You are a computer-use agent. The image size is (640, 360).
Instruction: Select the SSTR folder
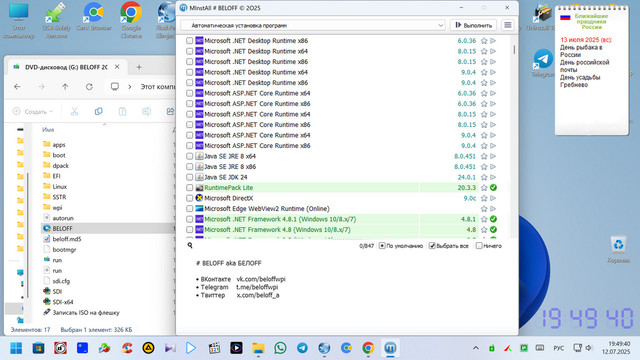tap(59, 197)
